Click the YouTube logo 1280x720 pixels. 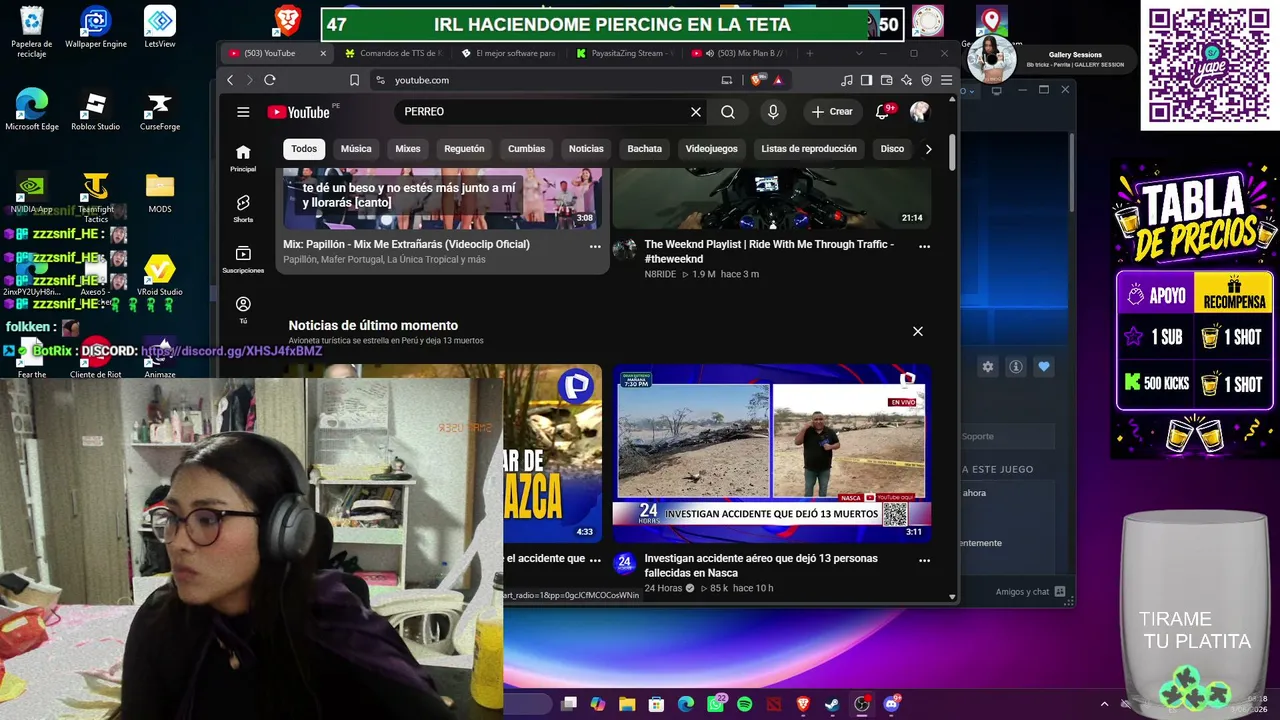(x=299, y=112)
